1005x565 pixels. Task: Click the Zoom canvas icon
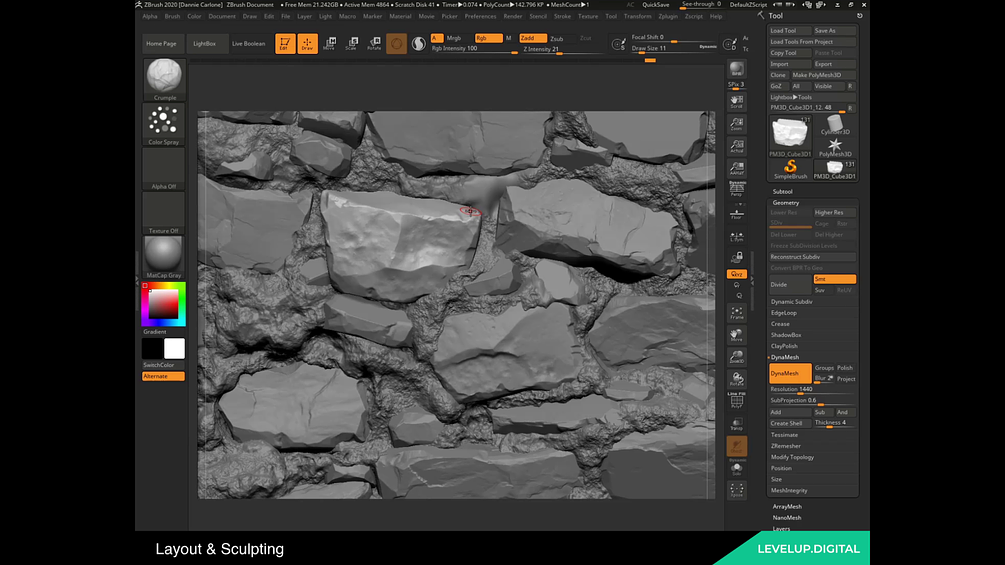[736, 124]
